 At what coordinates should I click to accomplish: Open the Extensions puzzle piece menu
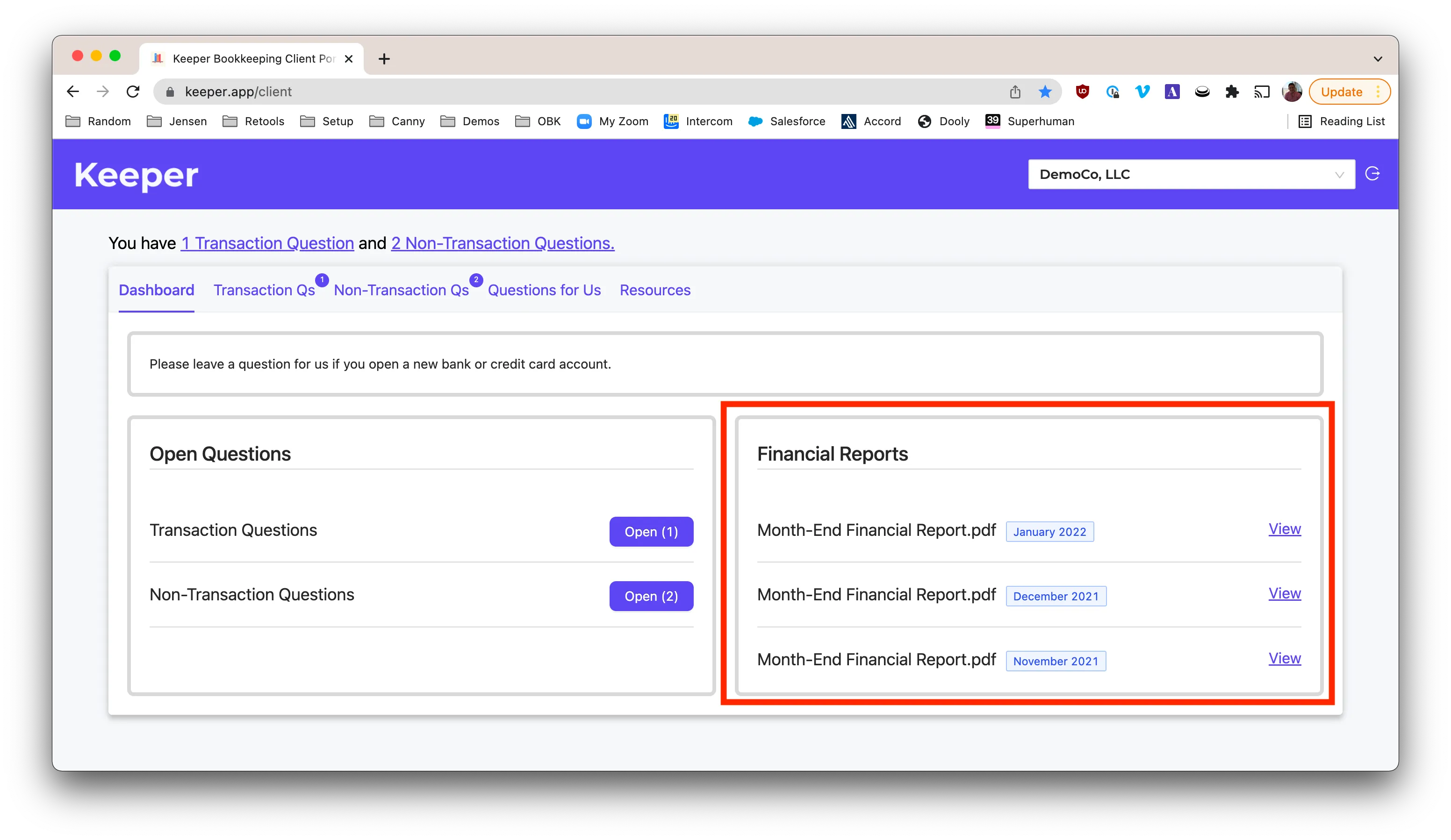coord(1232,92)
